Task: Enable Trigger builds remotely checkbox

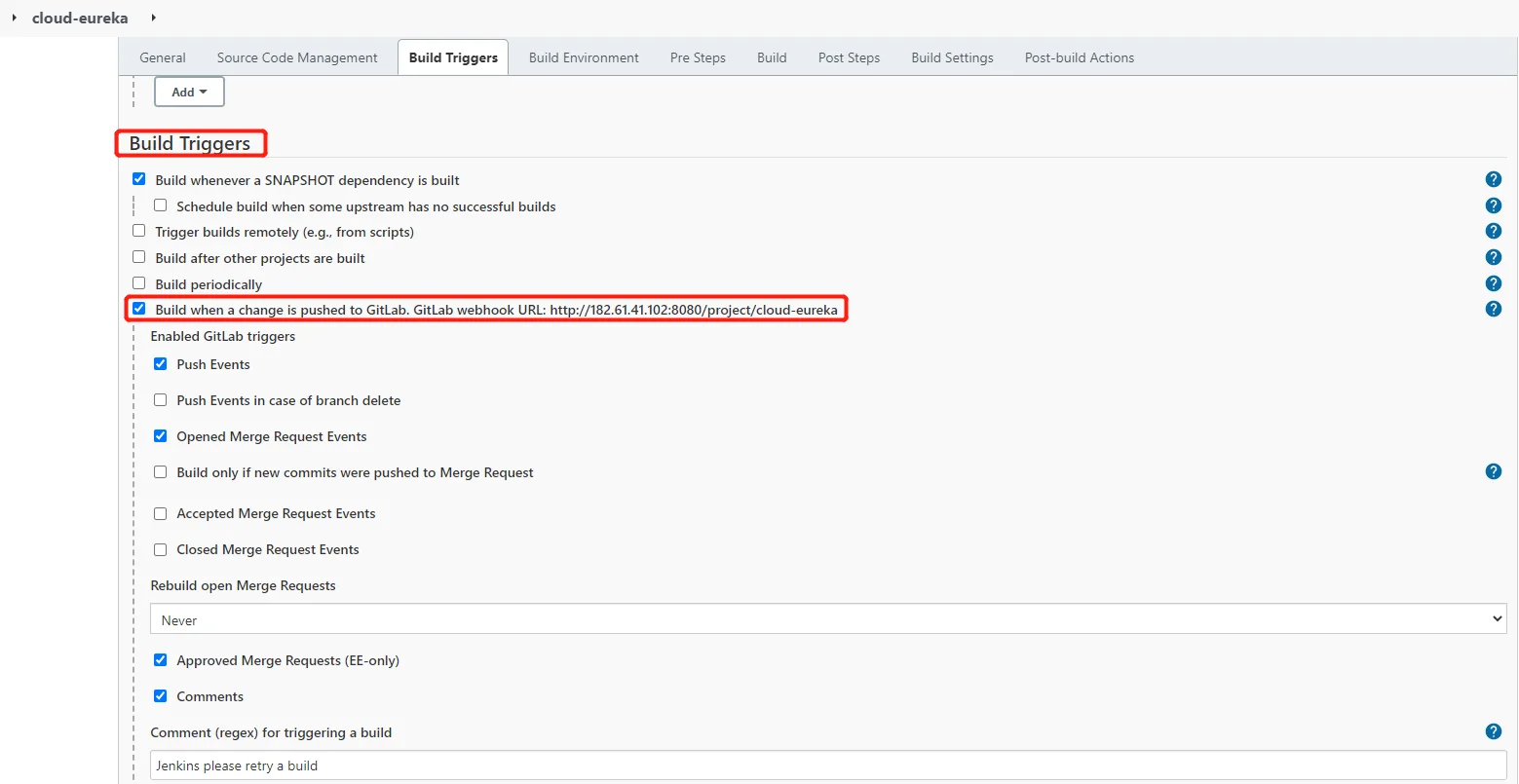Action: tap(138, 231)
